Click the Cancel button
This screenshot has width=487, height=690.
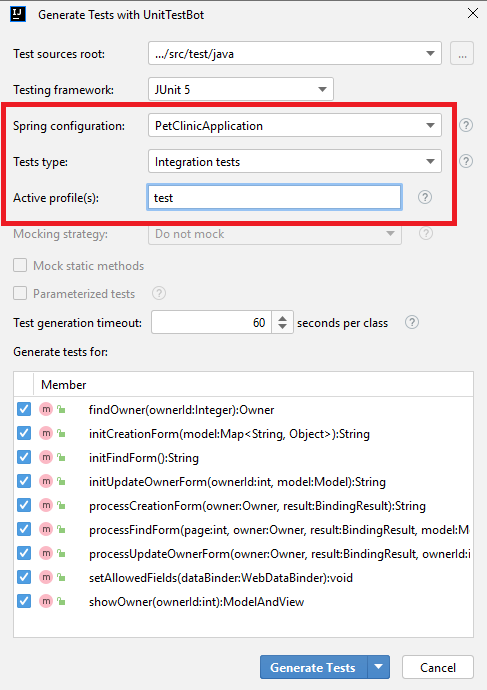[438, 667]
